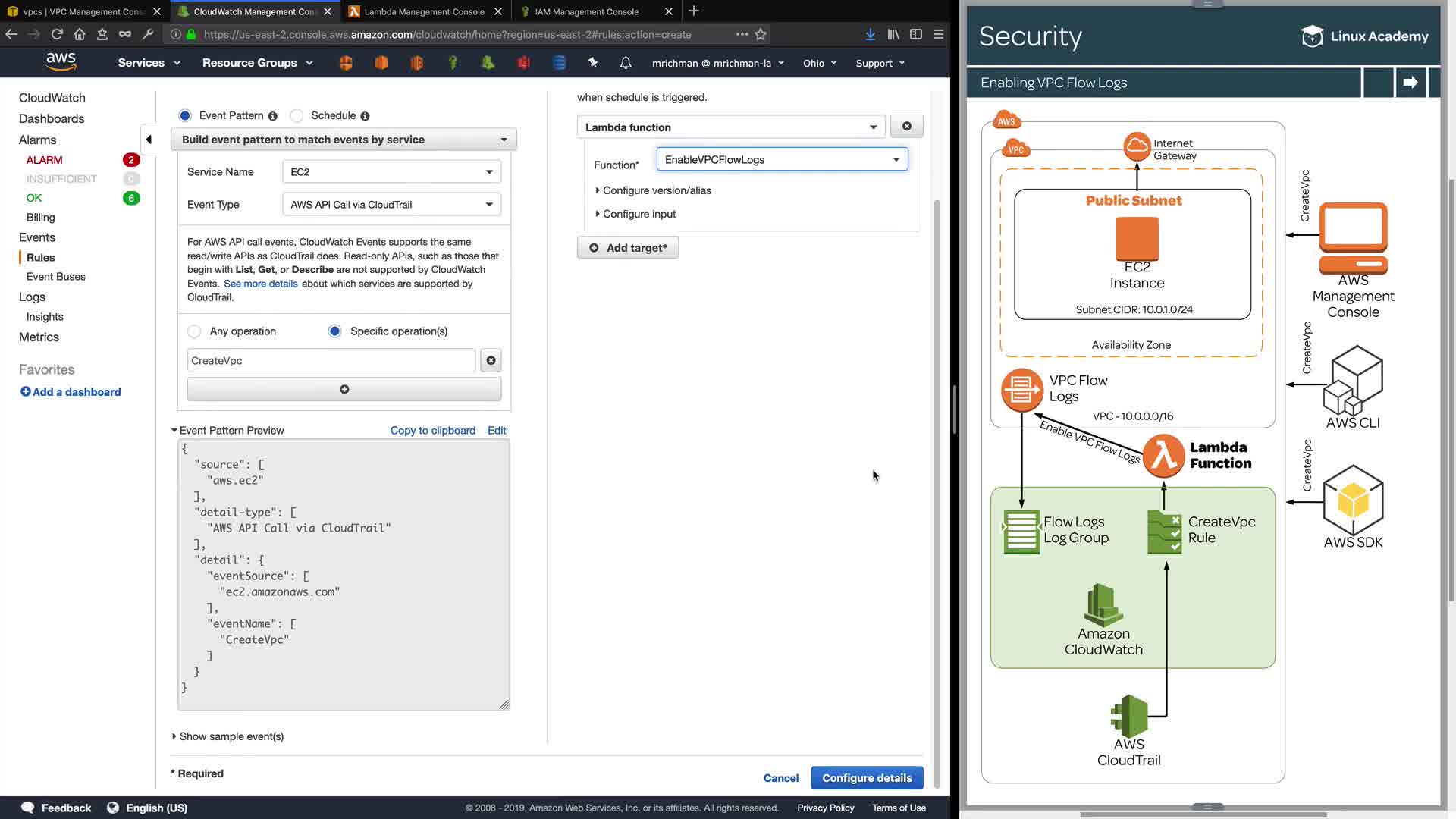The height and width of the screenshot is (819, 1456).
Task: Select the Any operation radio option
Action: pyautogui.click(x=195, y=331)
